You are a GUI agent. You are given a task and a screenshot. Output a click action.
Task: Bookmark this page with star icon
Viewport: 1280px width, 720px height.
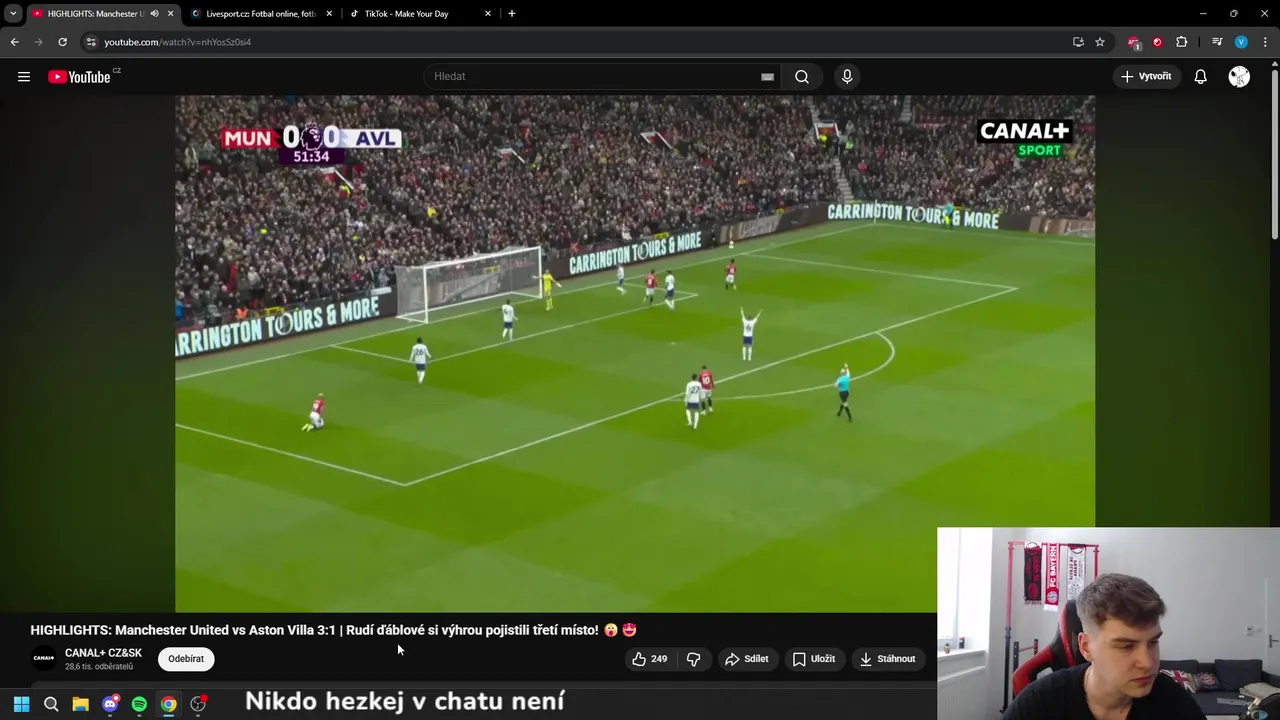click(1100, 42)
